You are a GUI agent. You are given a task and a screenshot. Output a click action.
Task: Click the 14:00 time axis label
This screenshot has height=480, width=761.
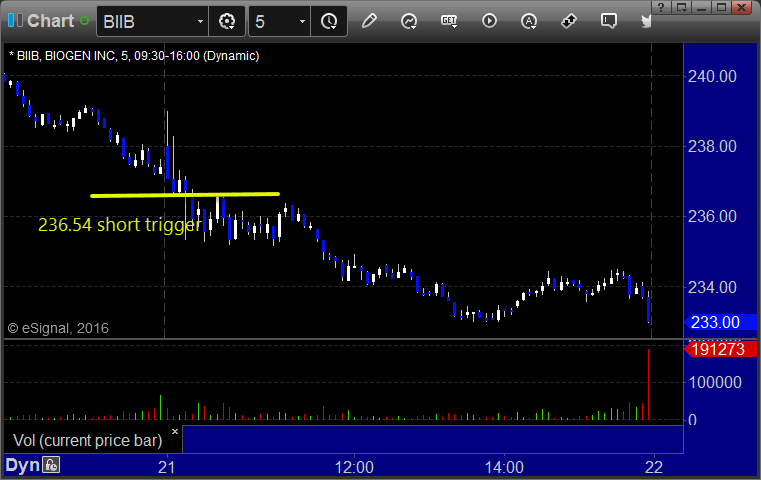tap(504, 467)
